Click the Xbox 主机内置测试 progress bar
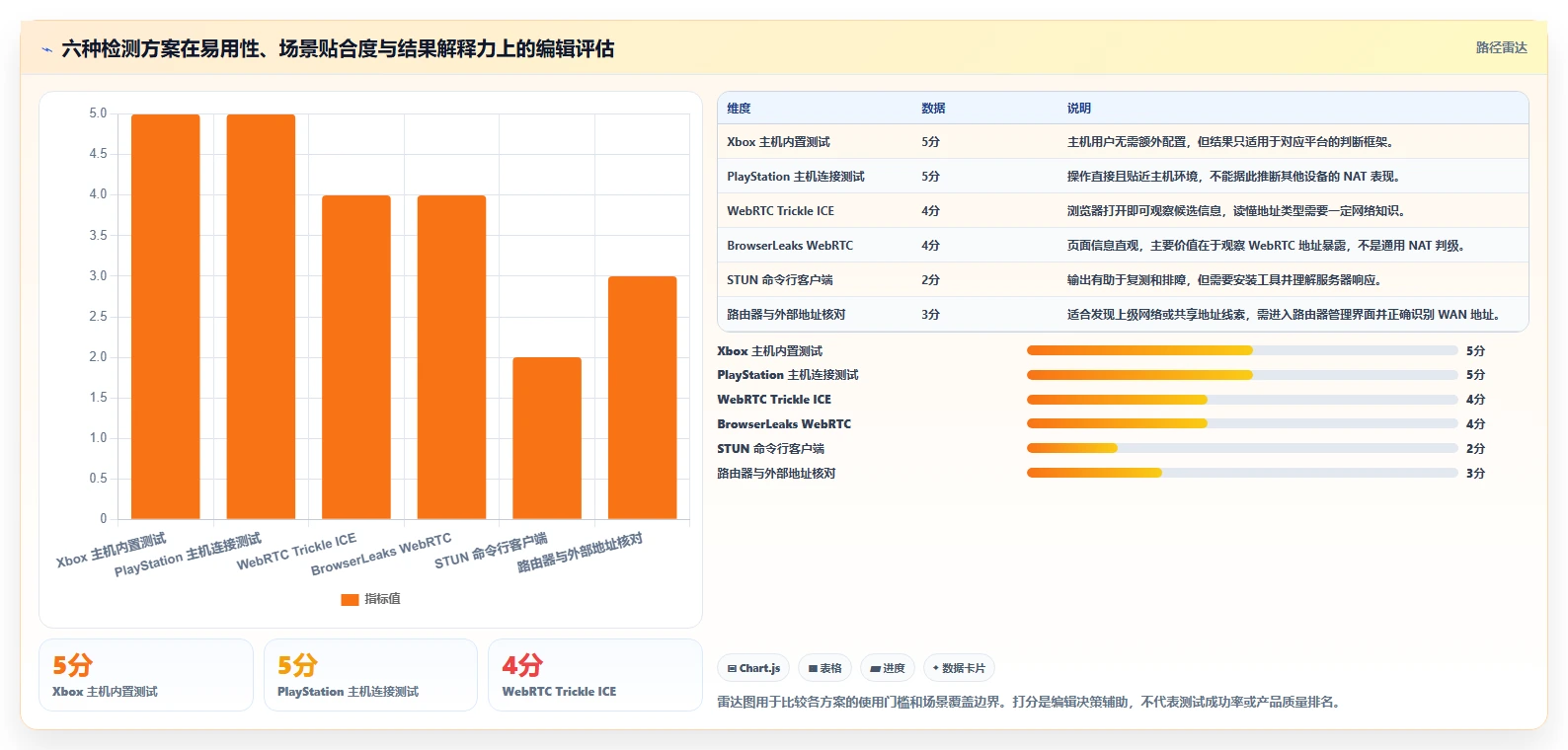 coord(1242,350)
